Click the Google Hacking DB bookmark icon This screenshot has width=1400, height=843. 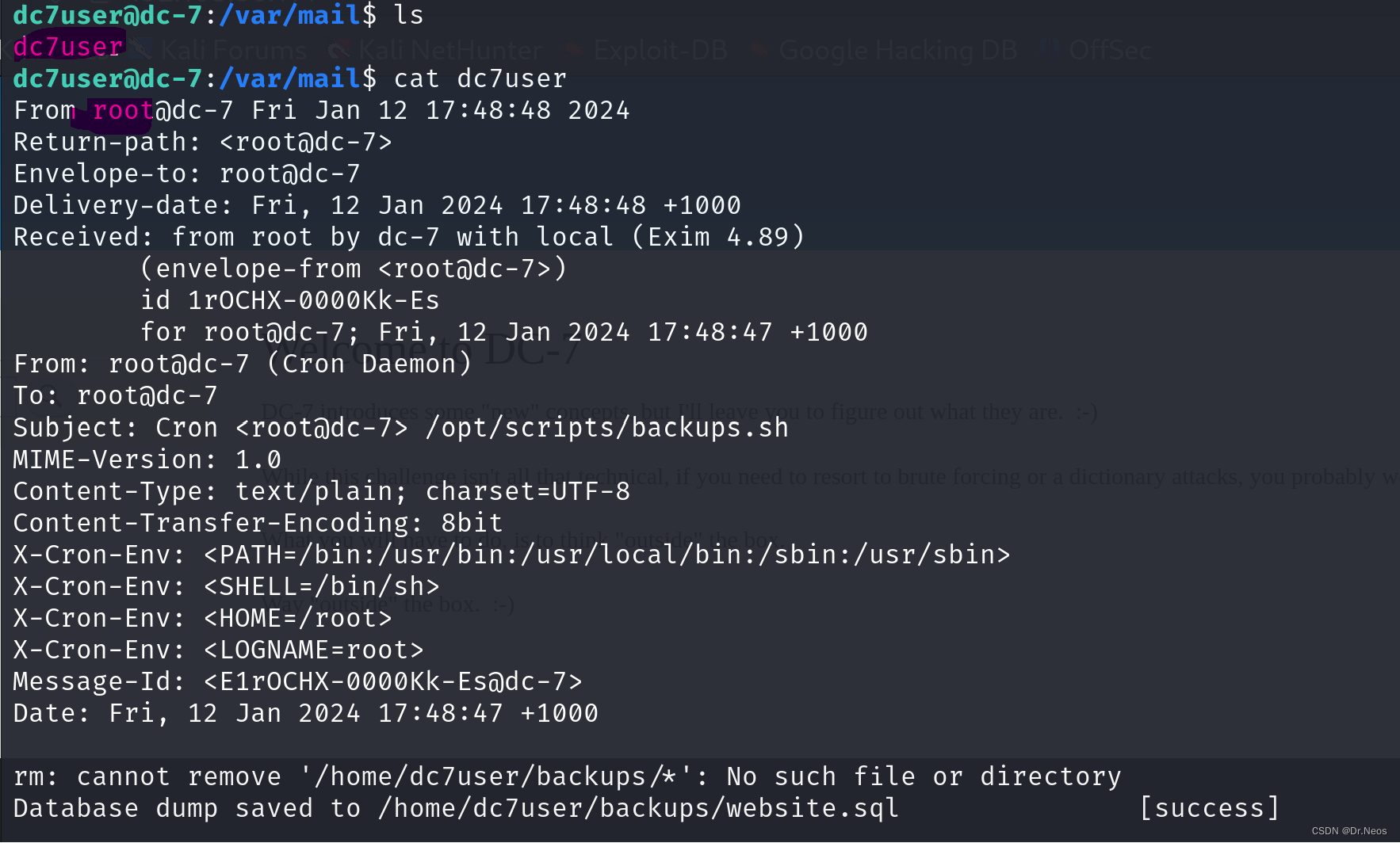[759, 50]
